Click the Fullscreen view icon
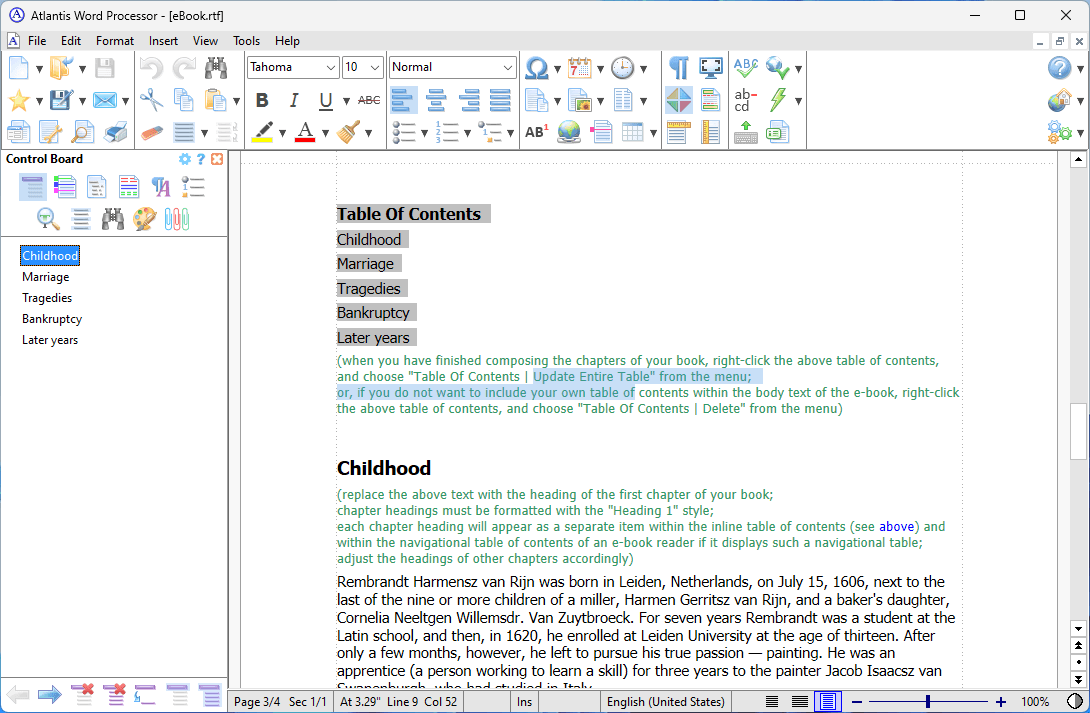The width and height of the screenshot is (1090, 713). point(711,67)
